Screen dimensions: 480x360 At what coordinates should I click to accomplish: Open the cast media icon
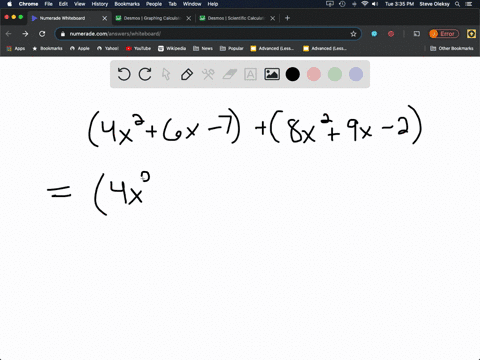417,34
